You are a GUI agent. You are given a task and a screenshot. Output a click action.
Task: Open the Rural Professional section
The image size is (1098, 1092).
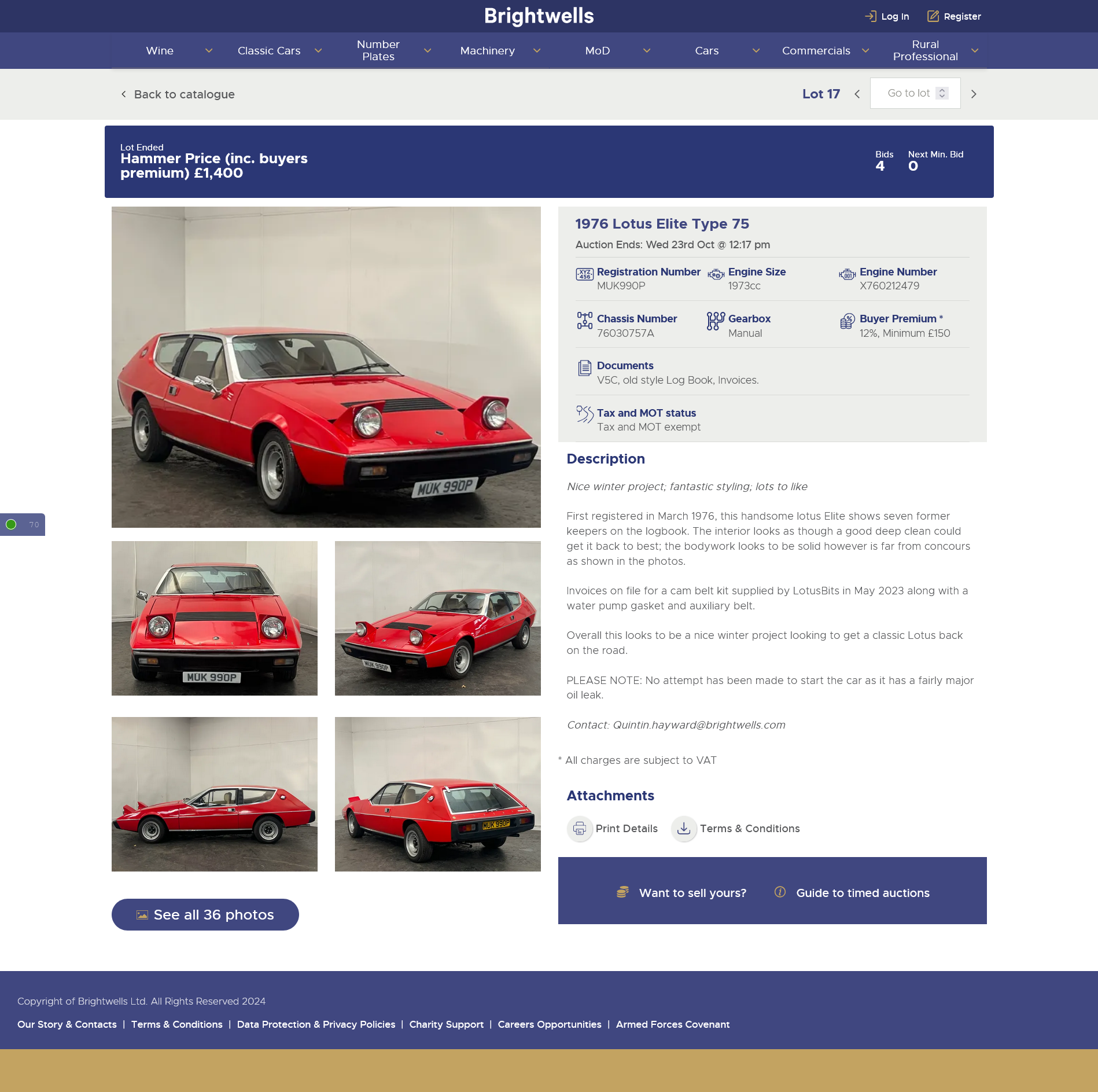point(926,50)
